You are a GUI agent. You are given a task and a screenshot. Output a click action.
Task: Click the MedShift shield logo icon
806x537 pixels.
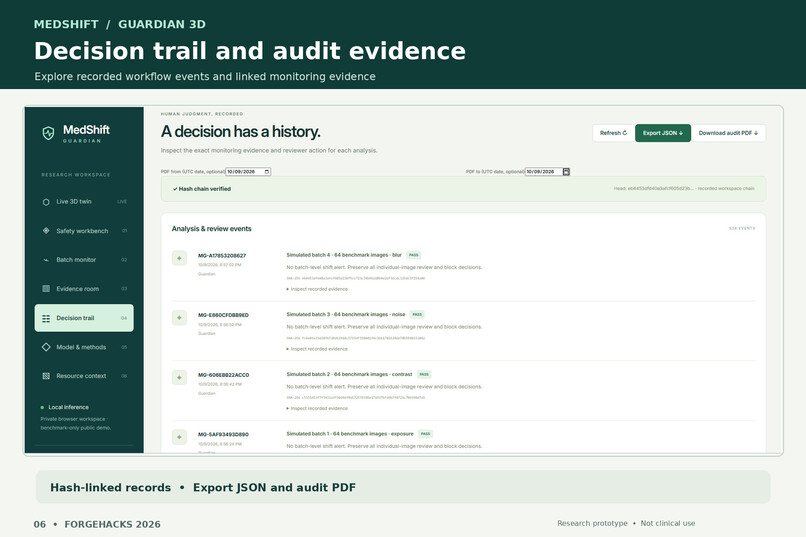pyautogui.click(x=48, y=134)
